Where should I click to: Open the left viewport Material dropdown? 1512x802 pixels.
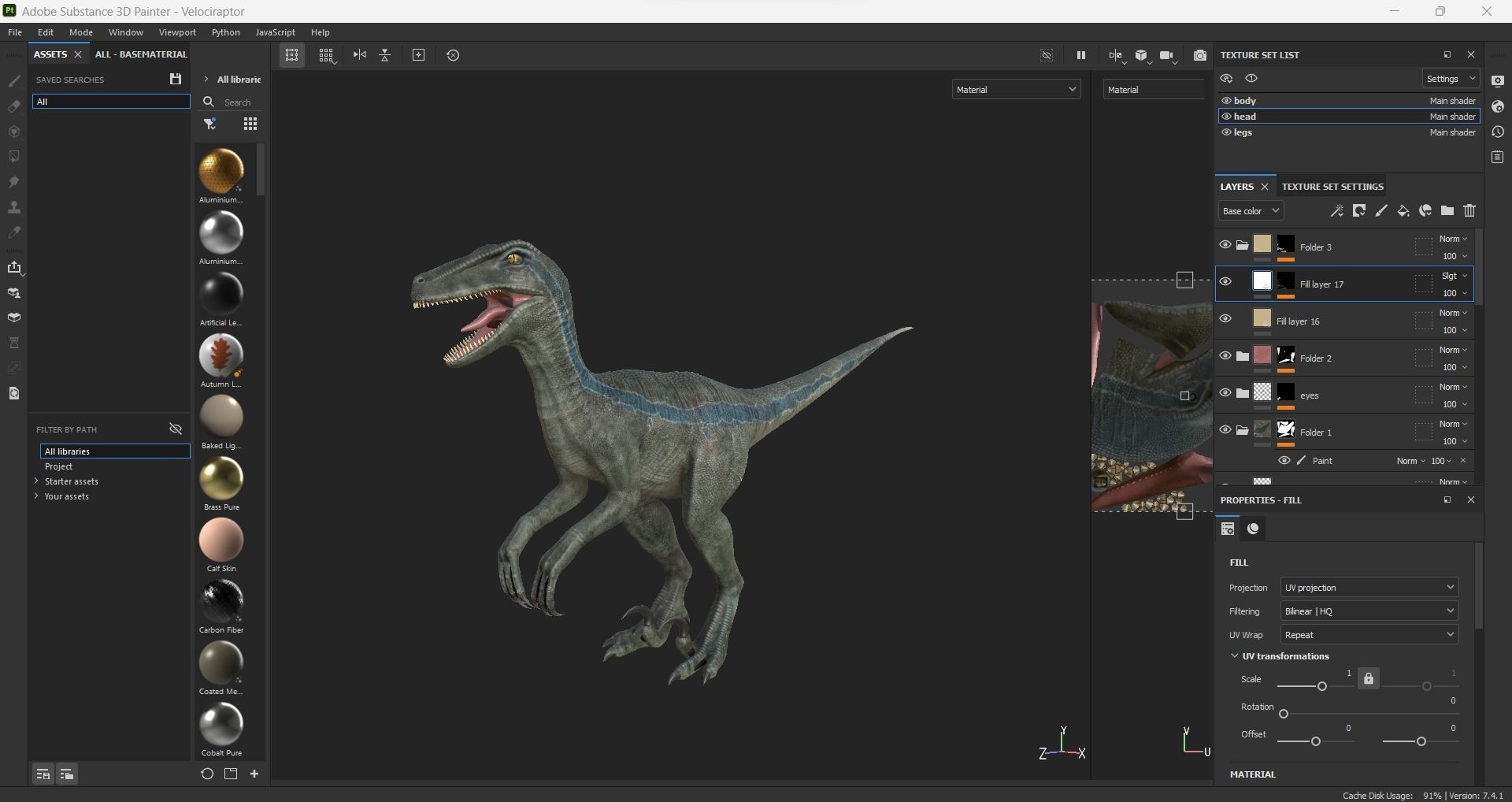click(x=1016, y=90)
